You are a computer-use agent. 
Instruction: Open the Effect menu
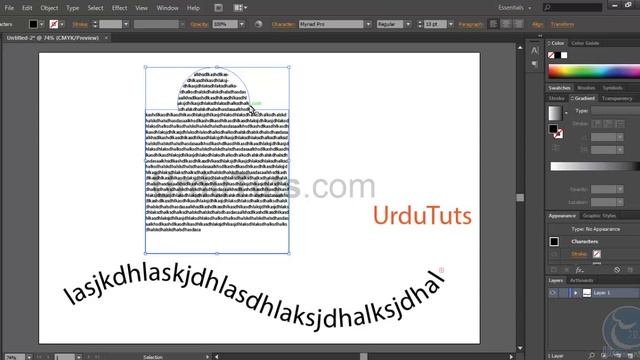click(x=119, y=8)
